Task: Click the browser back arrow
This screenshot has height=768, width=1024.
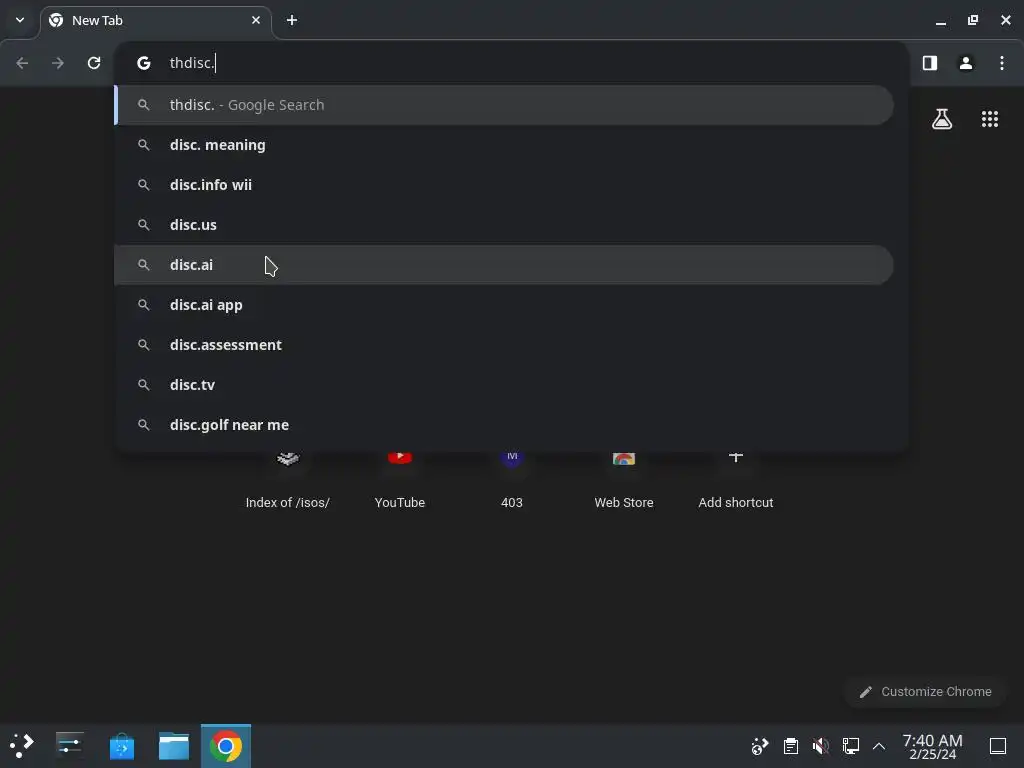Action: click(x=22, y=63)
